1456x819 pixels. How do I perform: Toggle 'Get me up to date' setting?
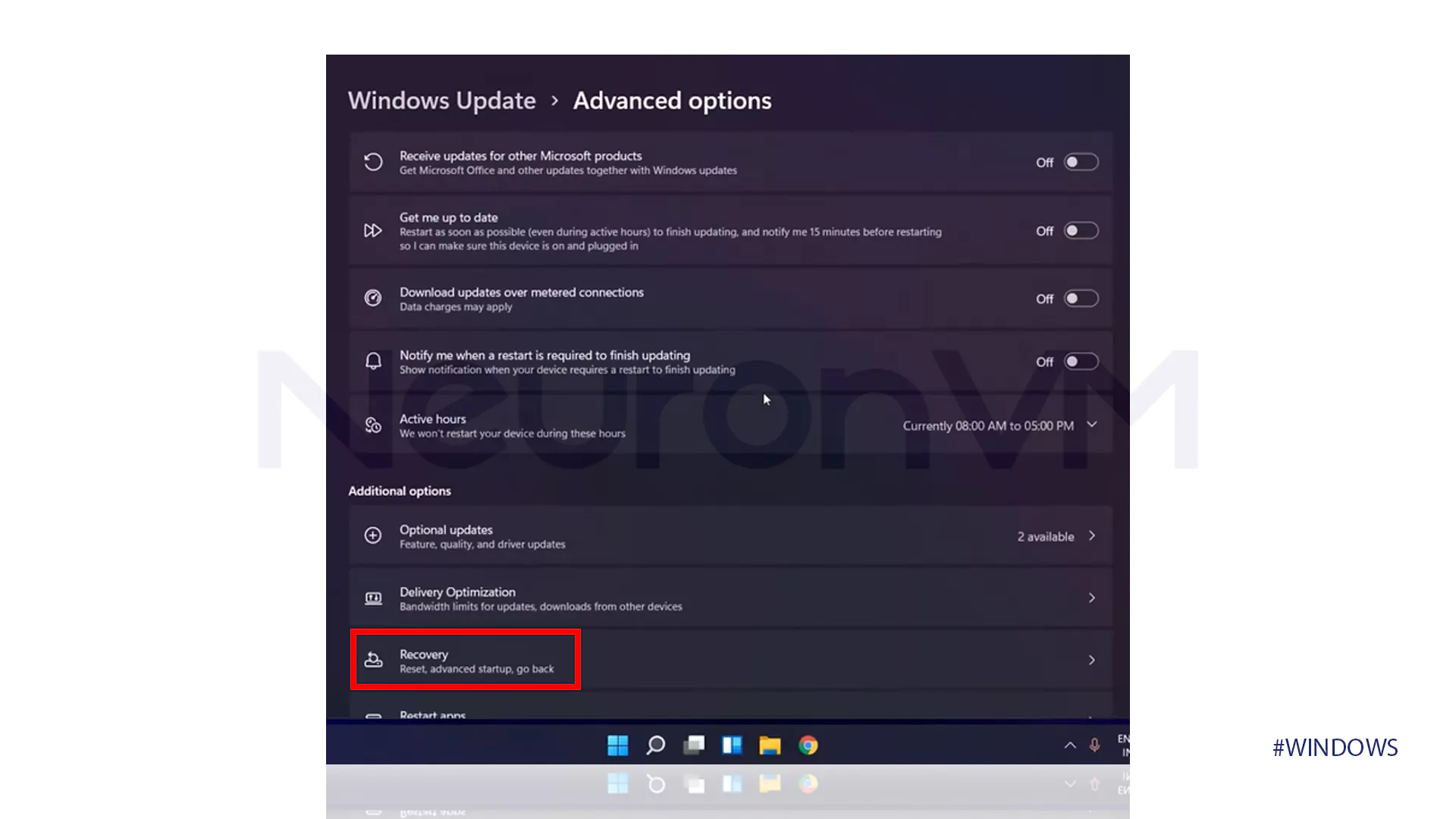point(1080,230)
